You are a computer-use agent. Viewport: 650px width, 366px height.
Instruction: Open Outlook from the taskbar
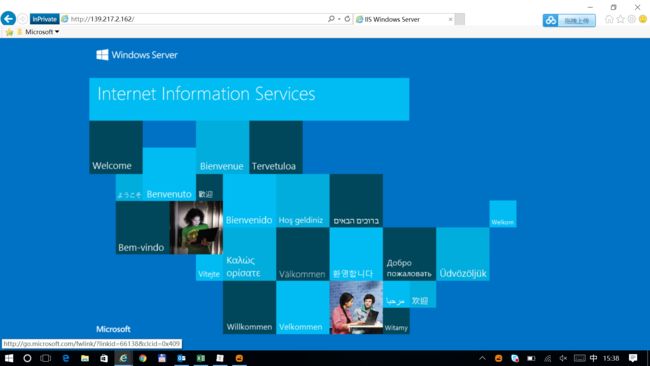tap(182, 358)
